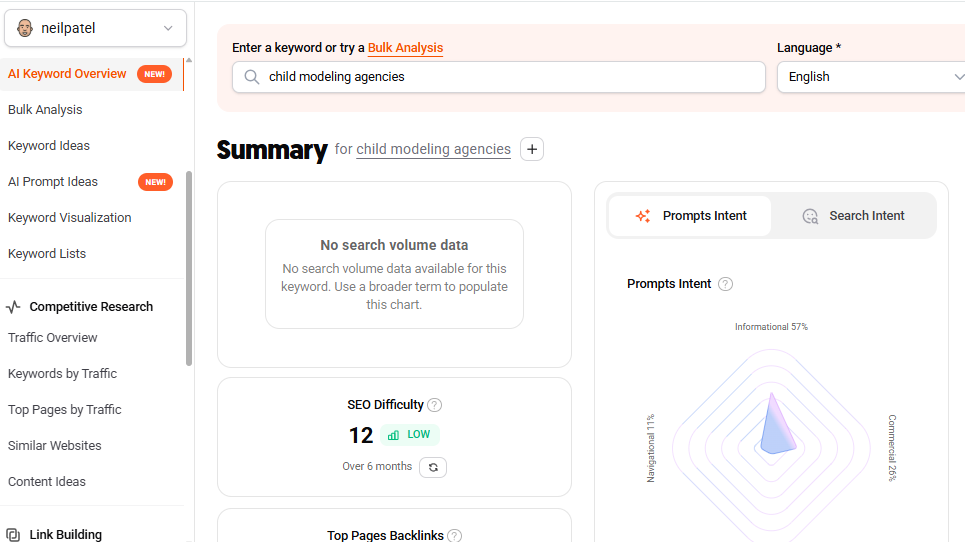Open the Language English dropdown
965x542 pixels.
[871, 77]
